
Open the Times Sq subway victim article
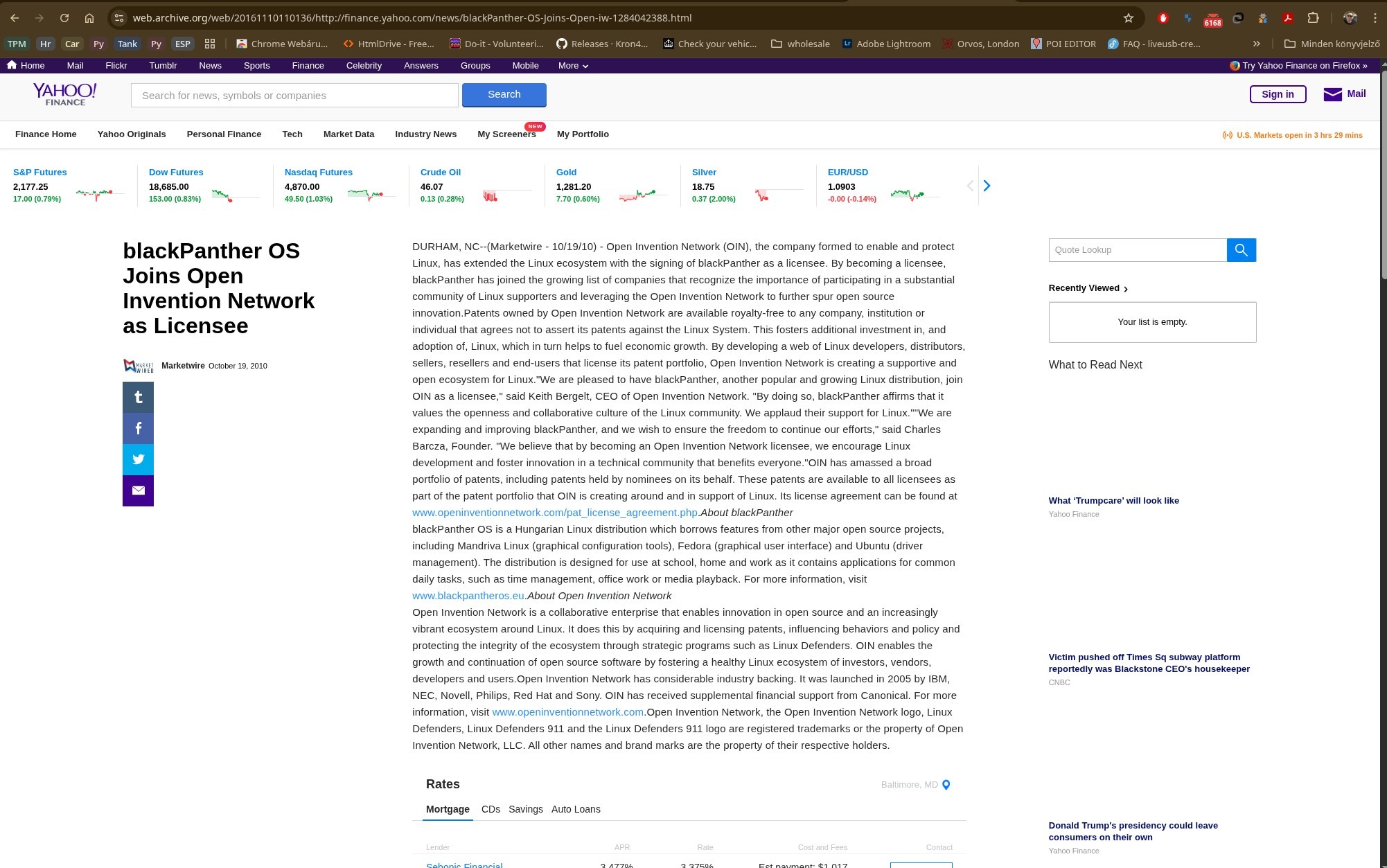(x=1149, y=663)
